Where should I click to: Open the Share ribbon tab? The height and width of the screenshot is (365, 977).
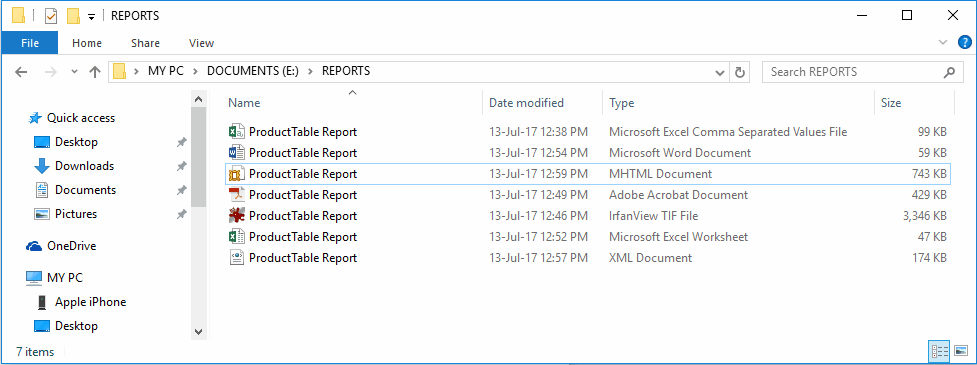coord(145,43)
